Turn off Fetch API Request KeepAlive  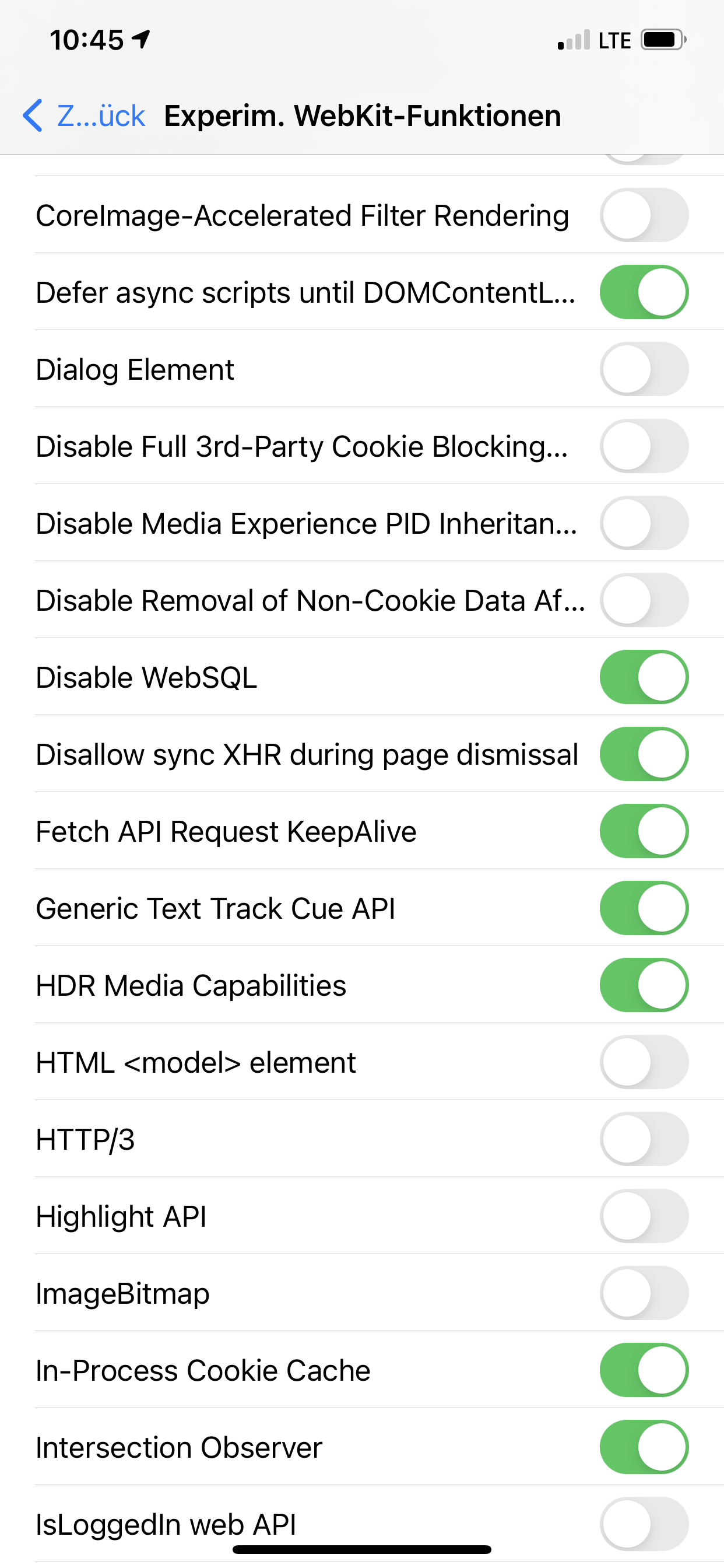tap(644, 831)
